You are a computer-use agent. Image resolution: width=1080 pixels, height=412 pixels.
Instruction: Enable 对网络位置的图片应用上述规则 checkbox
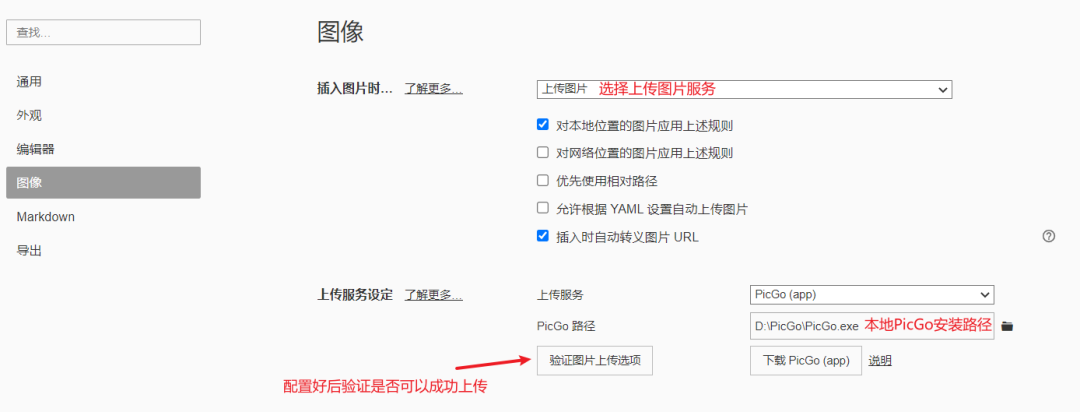[x=542, y=153]
